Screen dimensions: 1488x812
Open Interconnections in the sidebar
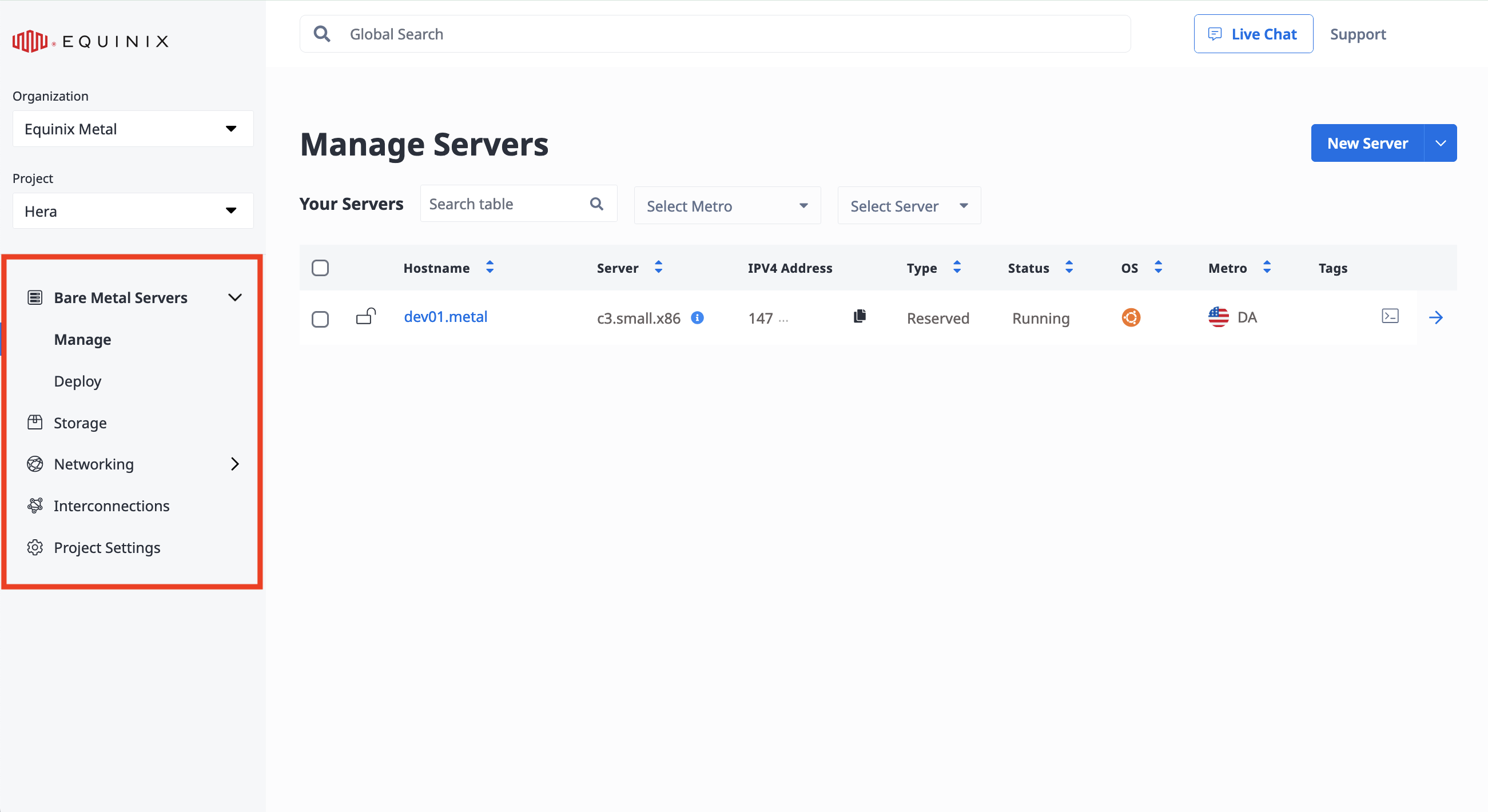(x=112, y=506)
